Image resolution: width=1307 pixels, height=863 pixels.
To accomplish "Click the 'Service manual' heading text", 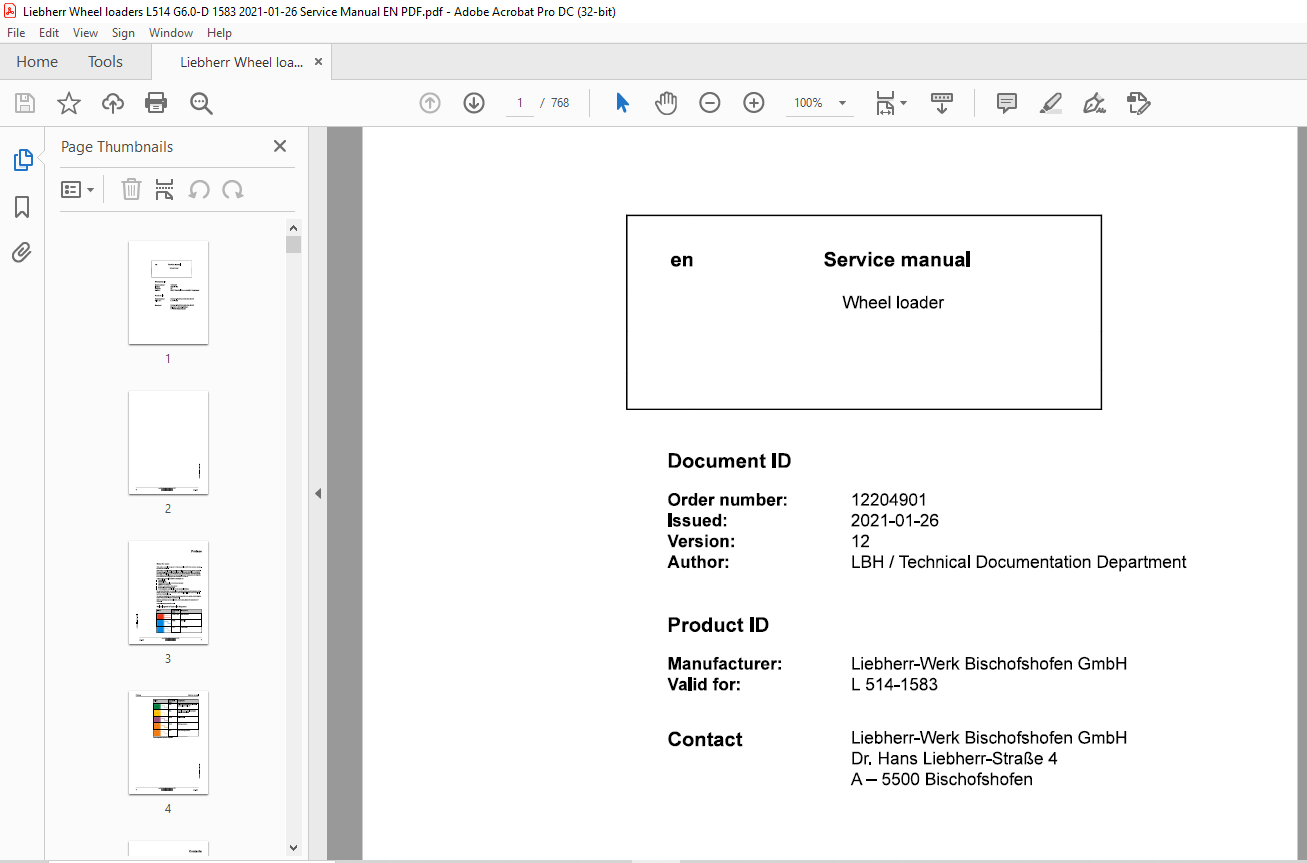I will coord(897,260).
